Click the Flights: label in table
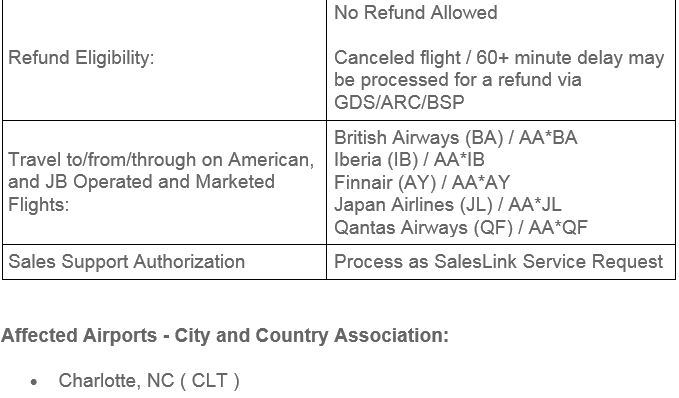Image resolution: width=679 pixels, height=398 pixels. tap(39, 204)
